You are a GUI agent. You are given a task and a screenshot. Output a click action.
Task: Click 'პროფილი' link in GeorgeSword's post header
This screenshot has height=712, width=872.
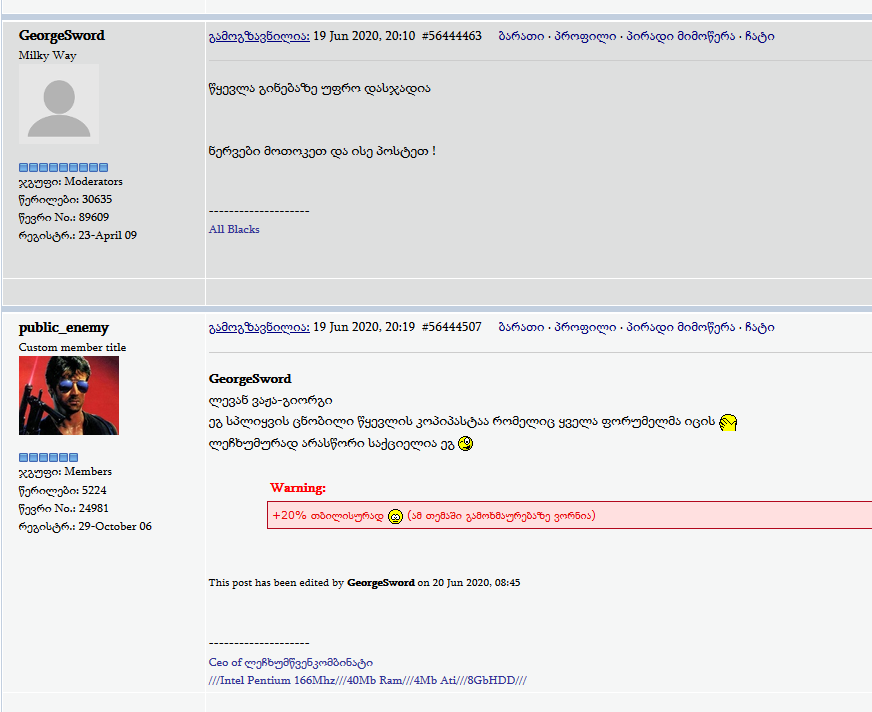pyautogui.click(x=586, y=36)
